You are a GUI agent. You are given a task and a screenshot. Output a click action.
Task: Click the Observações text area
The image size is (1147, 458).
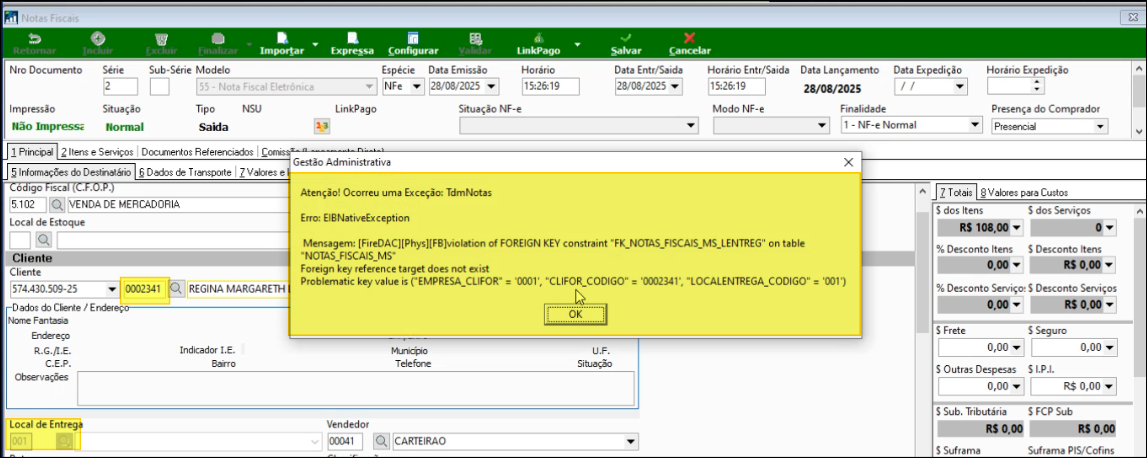point(356,388)
